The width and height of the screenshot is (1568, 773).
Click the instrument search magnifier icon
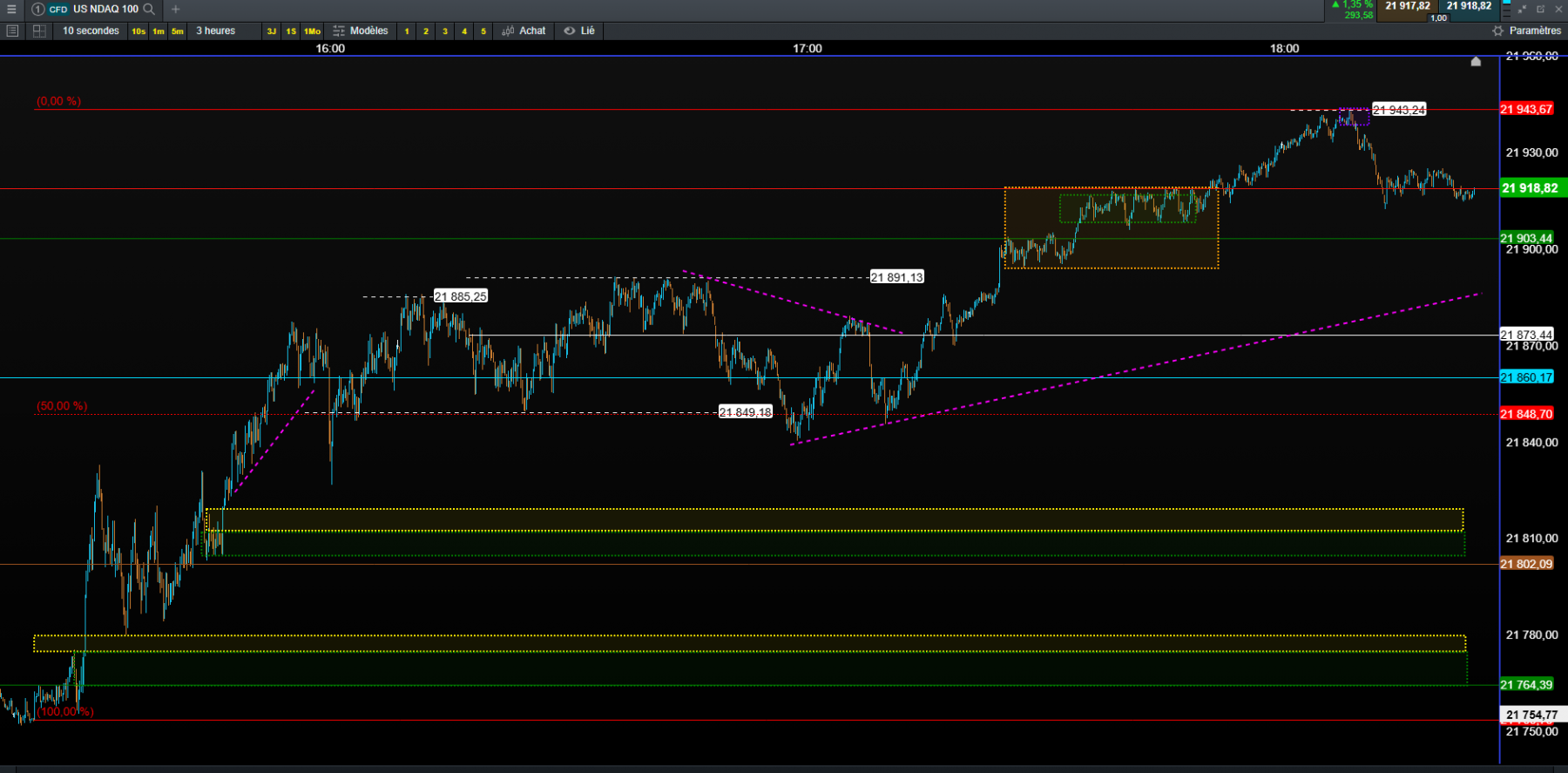pos(149,9)
